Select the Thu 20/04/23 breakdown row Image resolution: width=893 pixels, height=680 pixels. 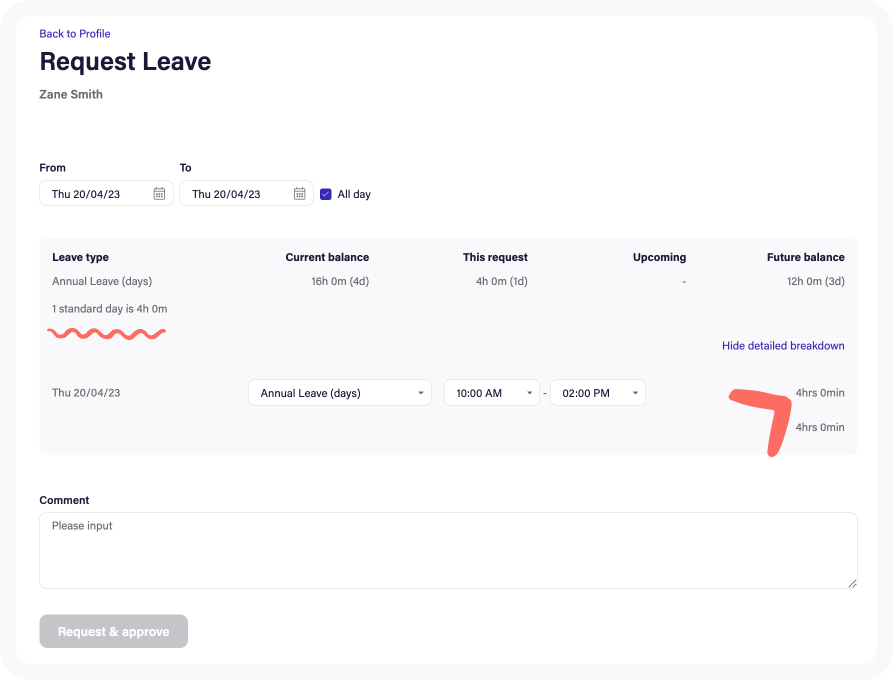click(x=88, y=392)
